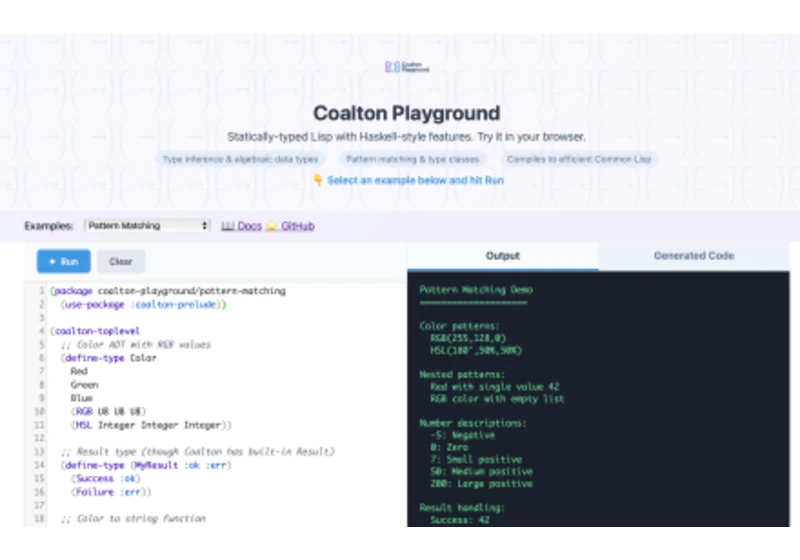Click the star icon beside GitHub

(x=272, y=226)
